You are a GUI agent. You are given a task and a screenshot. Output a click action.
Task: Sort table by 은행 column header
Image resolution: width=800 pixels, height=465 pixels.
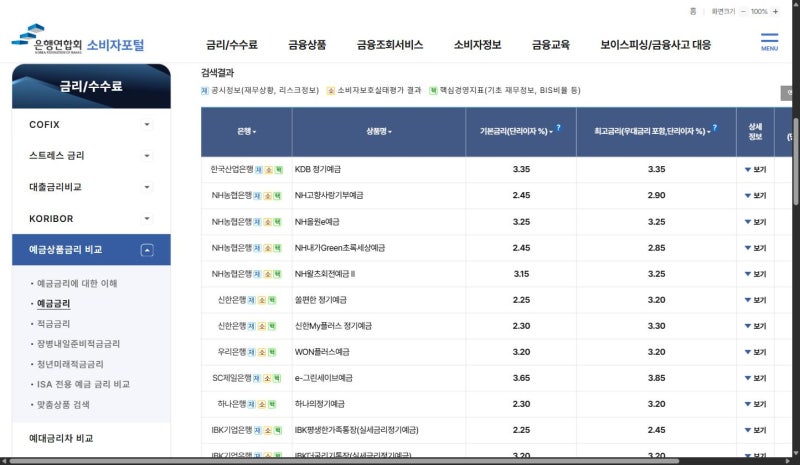[246, 132]
